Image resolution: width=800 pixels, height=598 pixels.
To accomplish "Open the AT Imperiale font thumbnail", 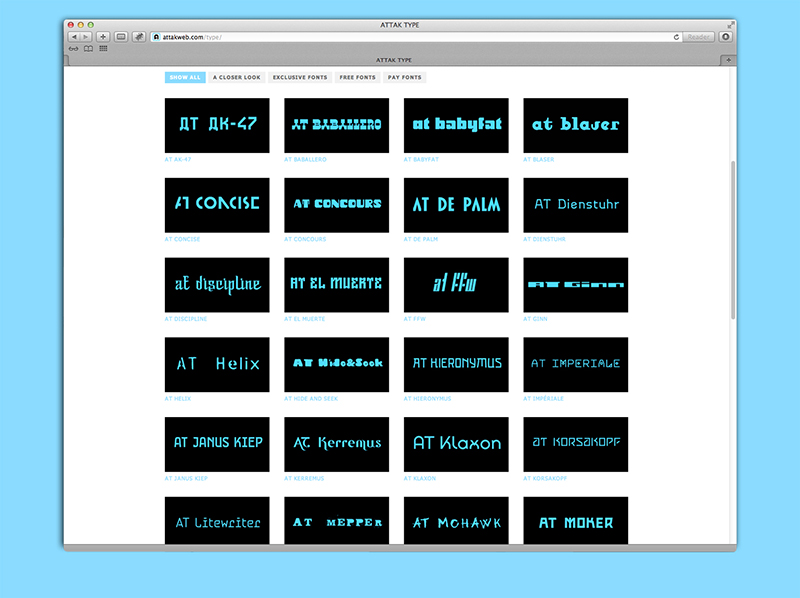I will point(576,365).
